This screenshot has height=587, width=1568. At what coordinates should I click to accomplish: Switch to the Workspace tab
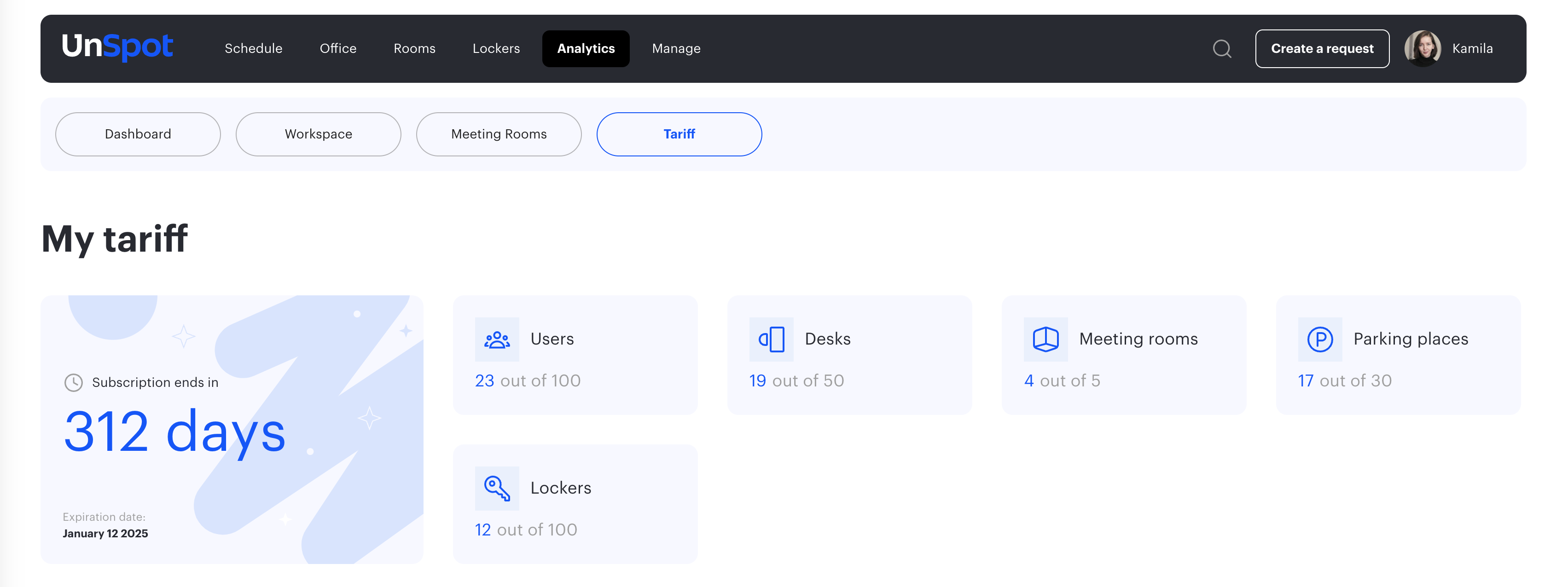[x=318, y=134]
